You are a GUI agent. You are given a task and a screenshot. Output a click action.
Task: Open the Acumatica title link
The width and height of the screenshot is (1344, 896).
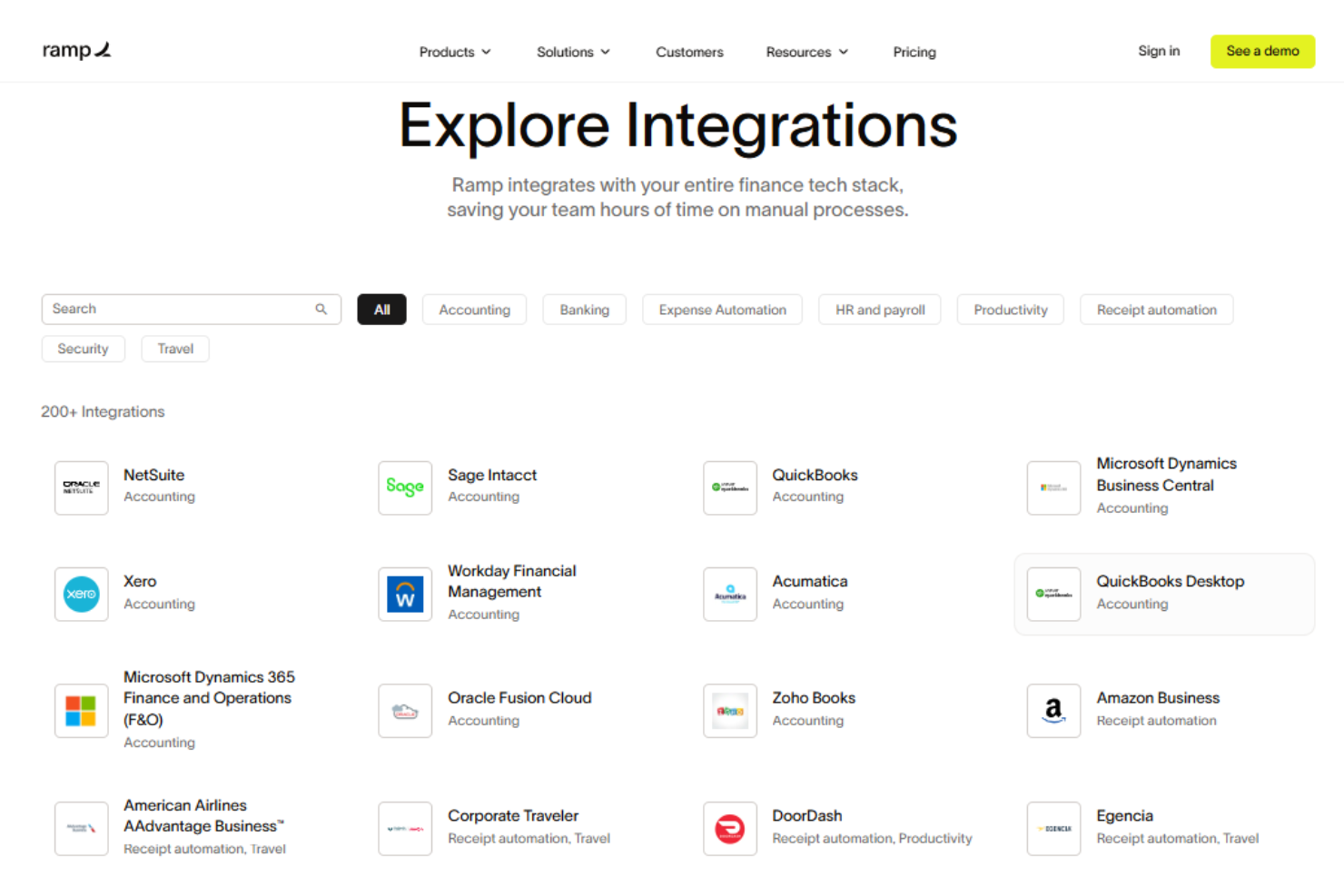810,581
